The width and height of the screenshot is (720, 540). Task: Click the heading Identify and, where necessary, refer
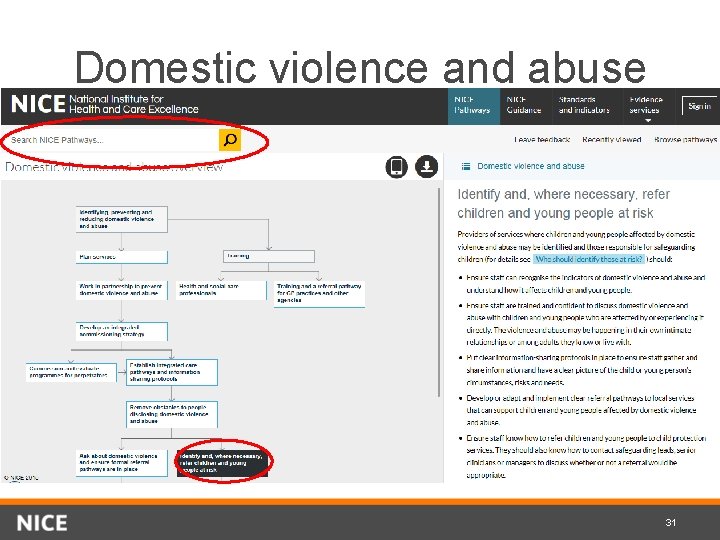[563, 204]
